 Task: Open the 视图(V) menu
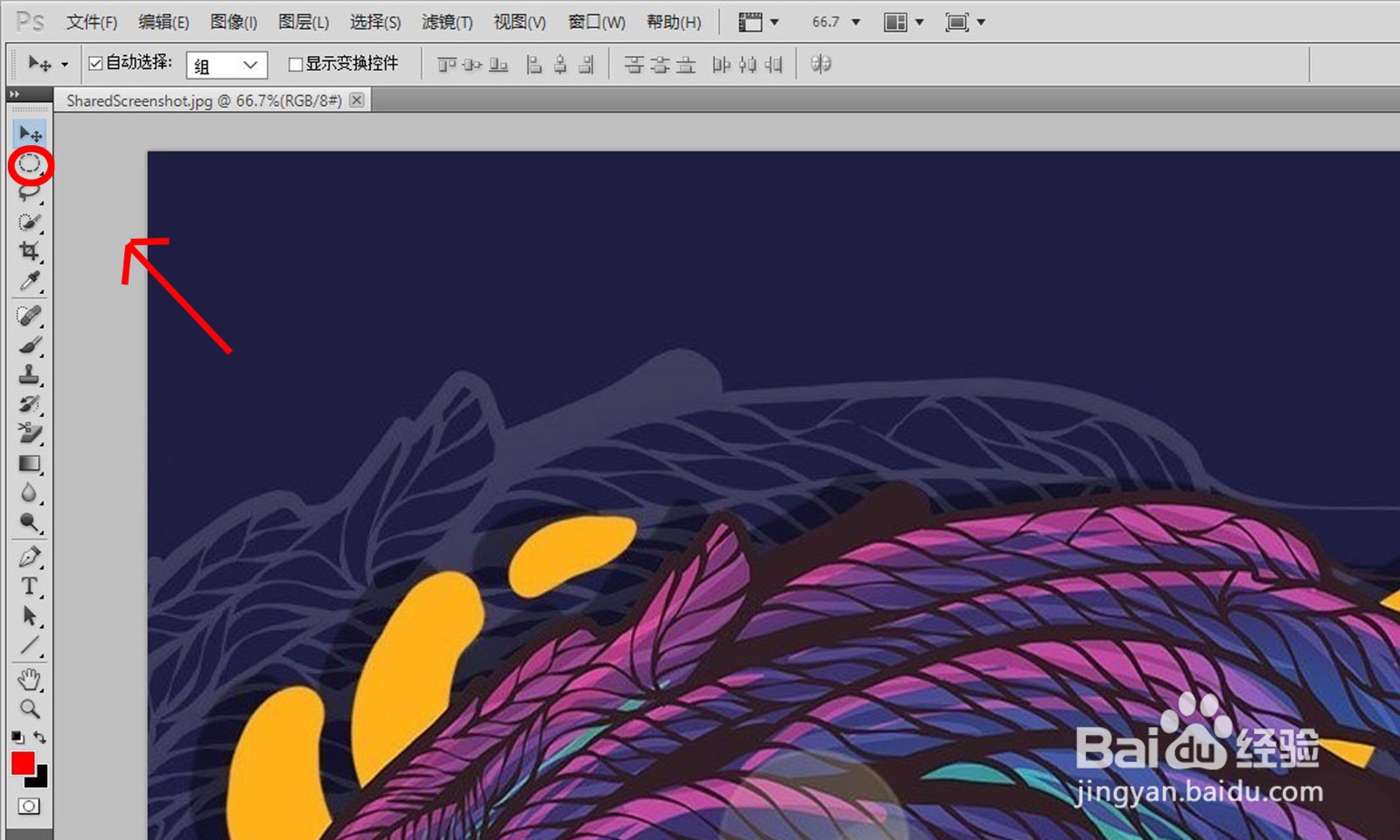(520, 22)
